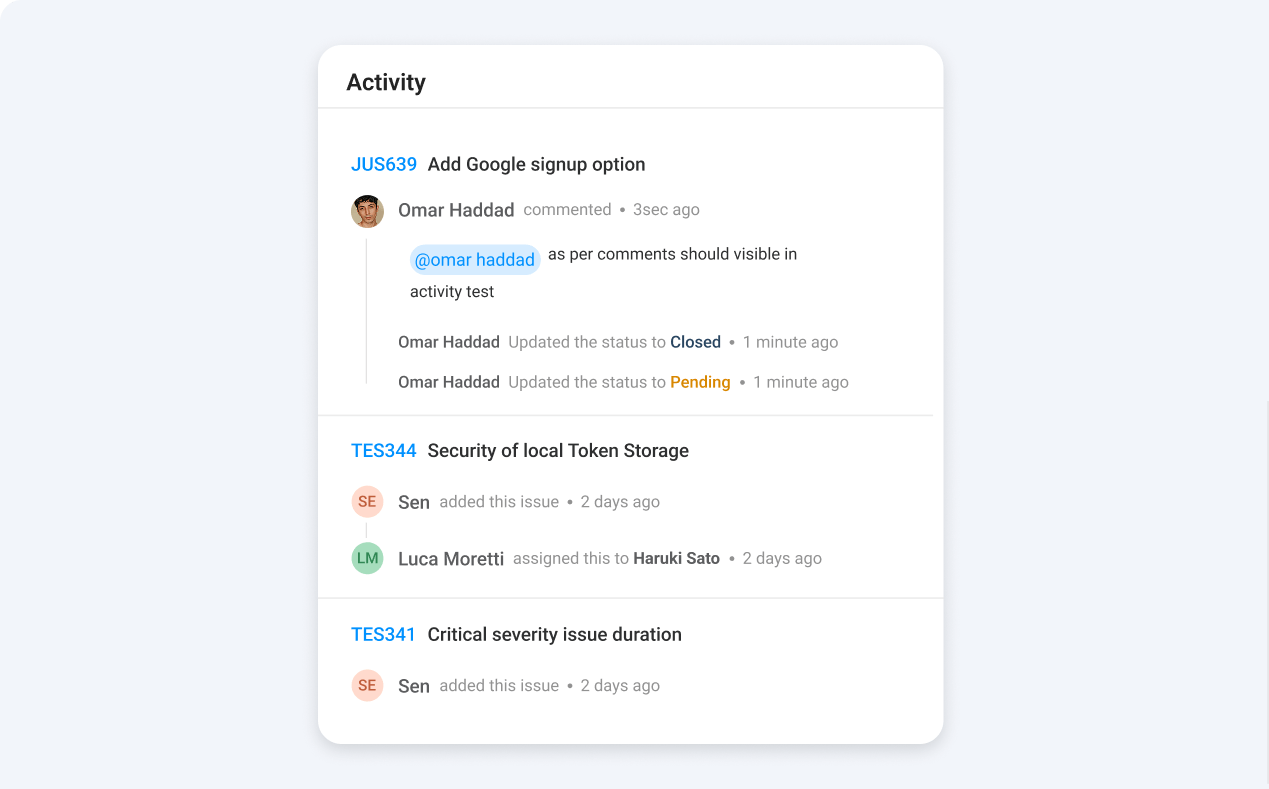The width and height of the screenshot is (1269, 789).
Task: Open the TES341 issue link
Action: [x=383, y=635]
